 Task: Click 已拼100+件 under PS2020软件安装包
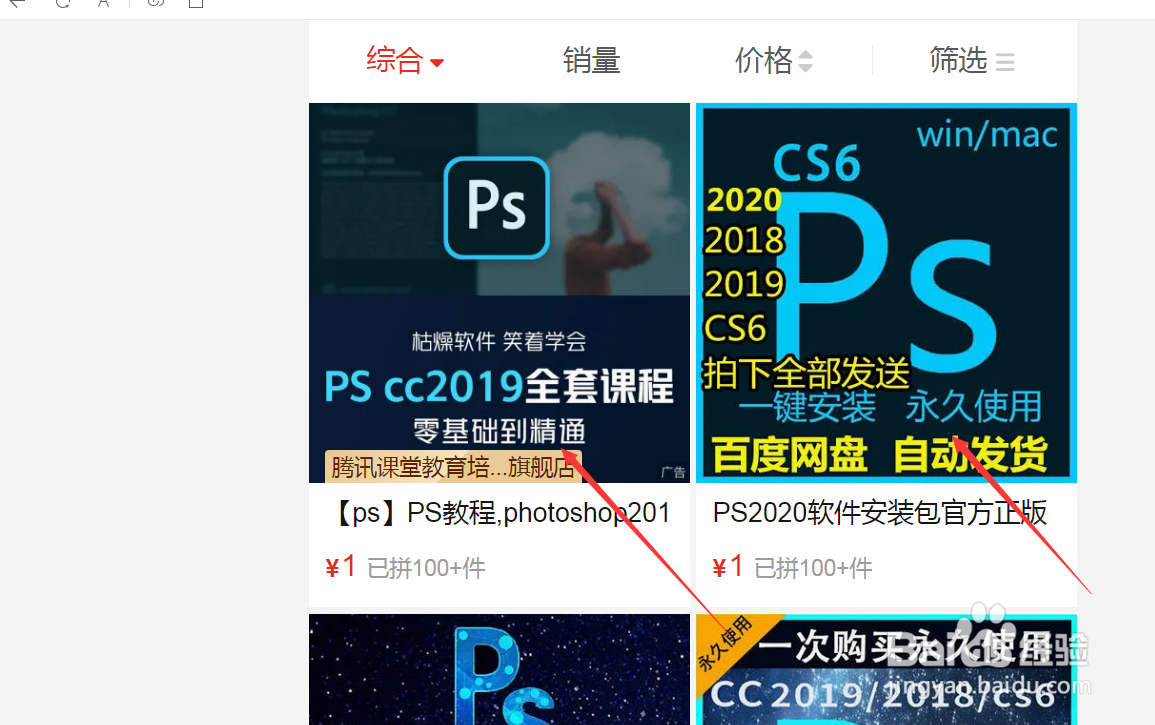click(813, 568)
